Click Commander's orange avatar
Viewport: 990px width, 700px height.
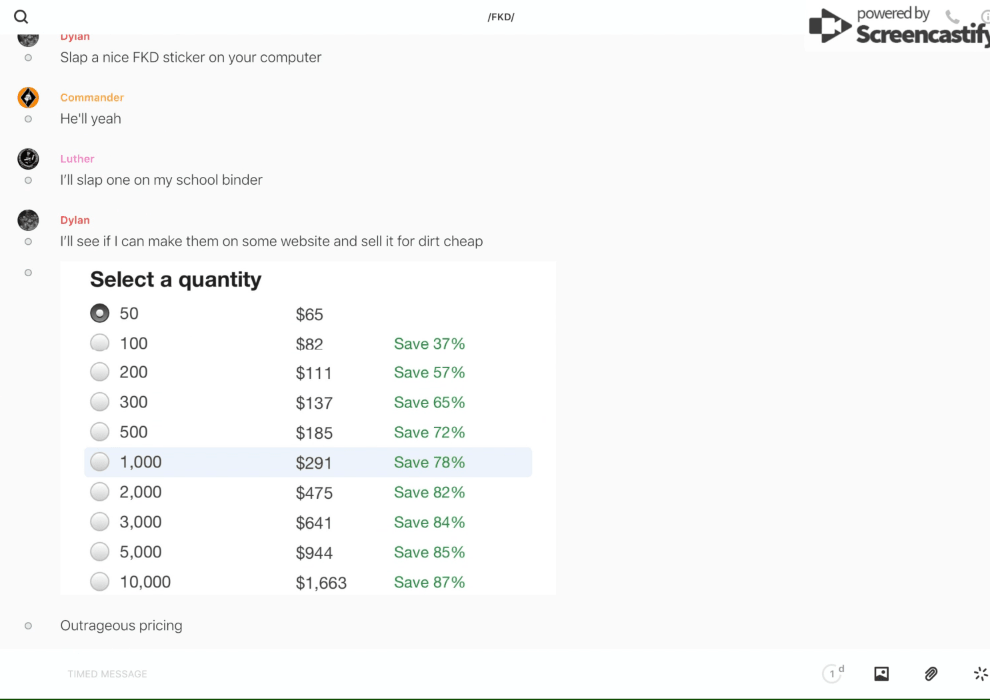(x=28, y=98)
